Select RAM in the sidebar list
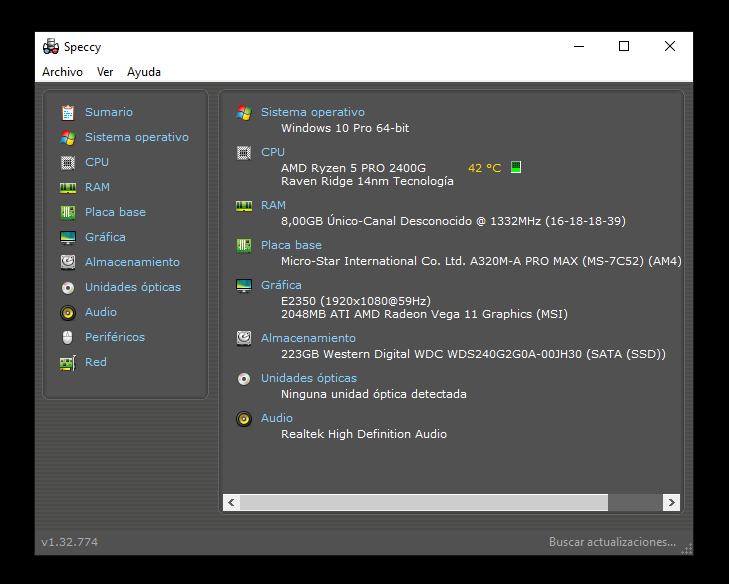The image size is (729, 584). tap(97, 187)
